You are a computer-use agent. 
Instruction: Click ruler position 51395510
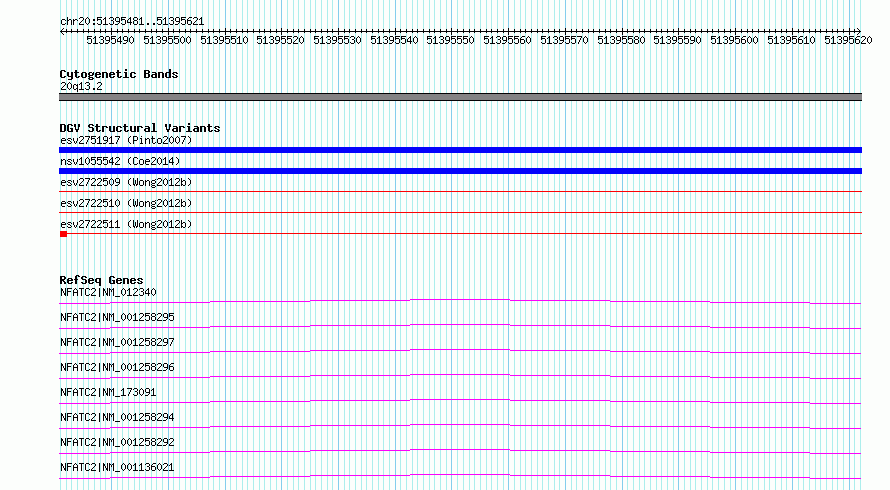(224, 40)
